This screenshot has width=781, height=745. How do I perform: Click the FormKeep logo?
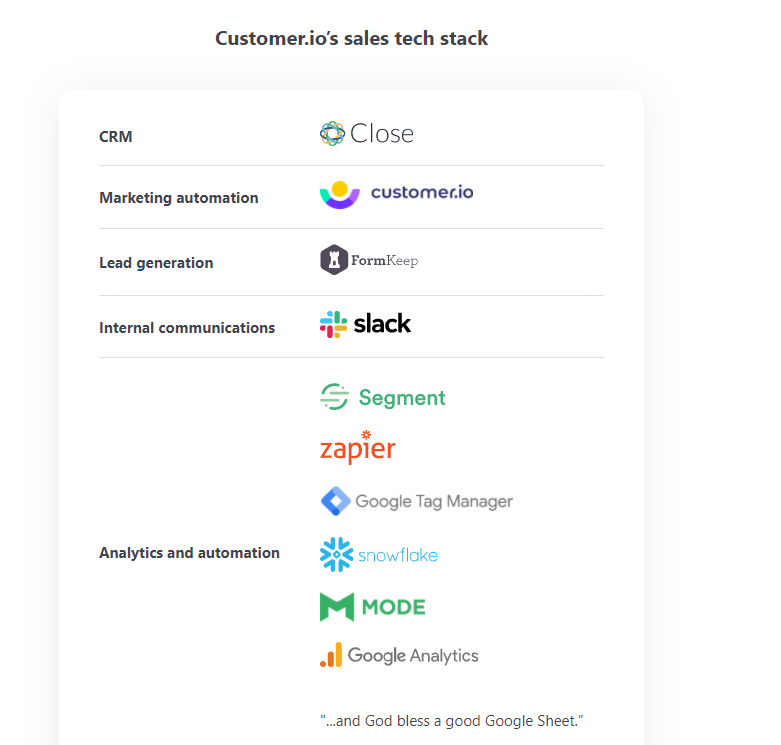(x=368, y=260)
